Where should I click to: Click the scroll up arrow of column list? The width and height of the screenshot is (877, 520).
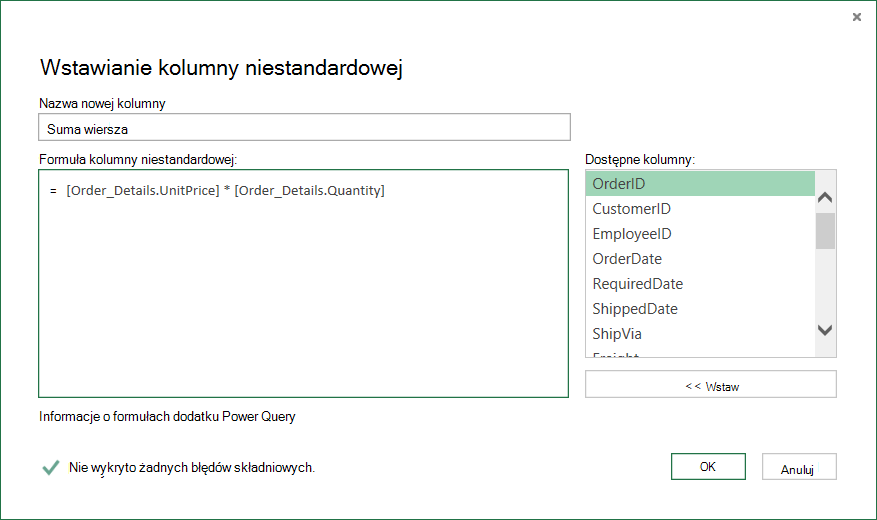pyautogui.click(x=825, y=197)
